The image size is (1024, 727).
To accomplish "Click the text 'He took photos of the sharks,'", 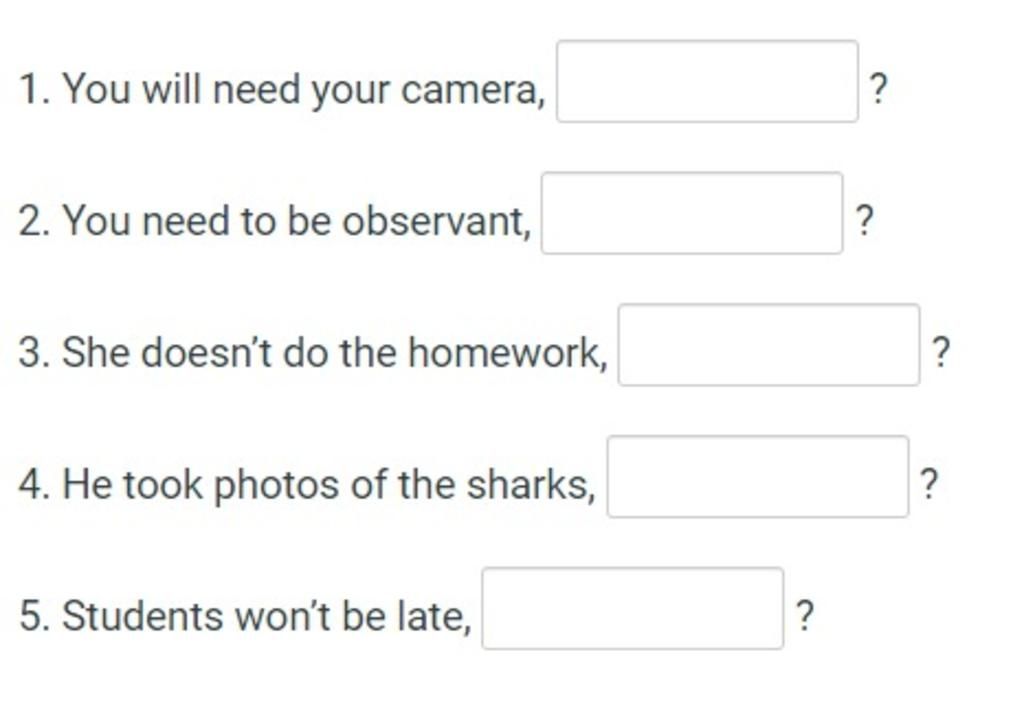I will pos(329,485).
